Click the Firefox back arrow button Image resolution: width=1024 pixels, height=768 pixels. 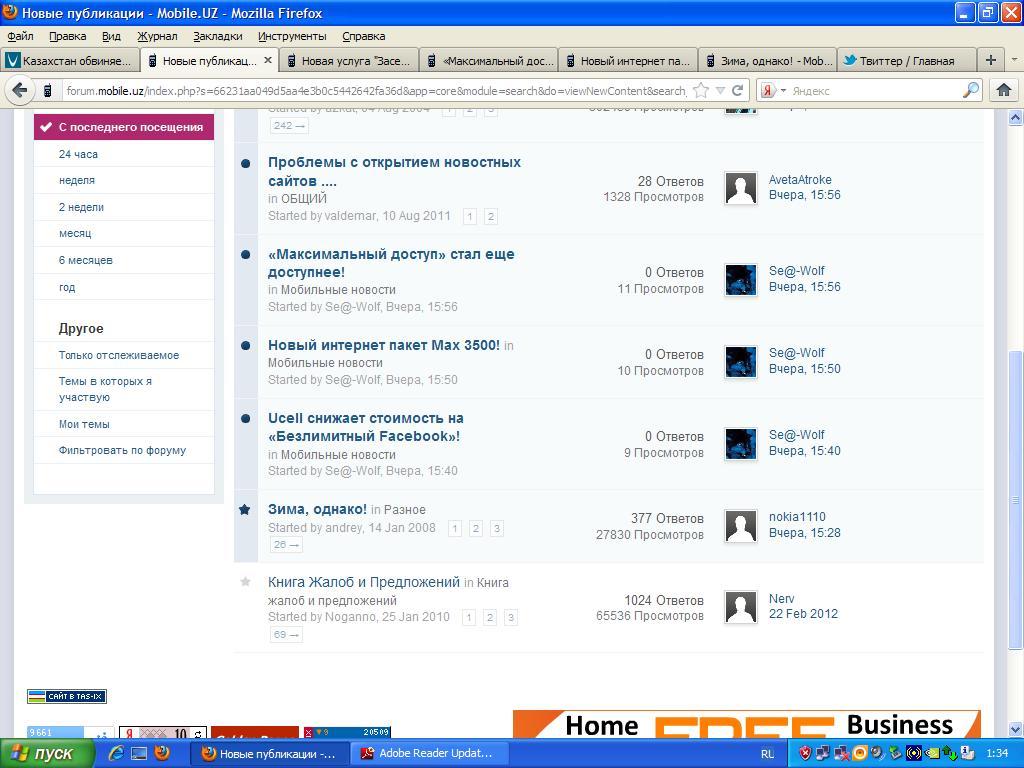(x=20, y=90)
